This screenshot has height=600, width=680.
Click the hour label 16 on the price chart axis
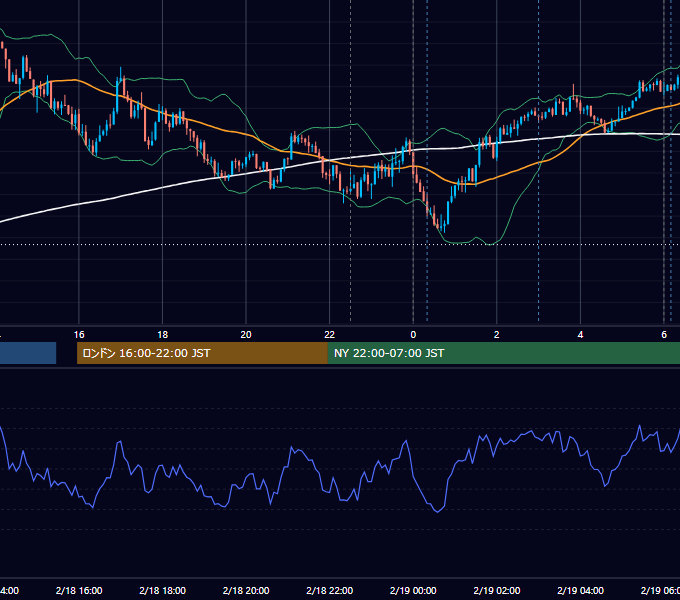pos(79,335)
